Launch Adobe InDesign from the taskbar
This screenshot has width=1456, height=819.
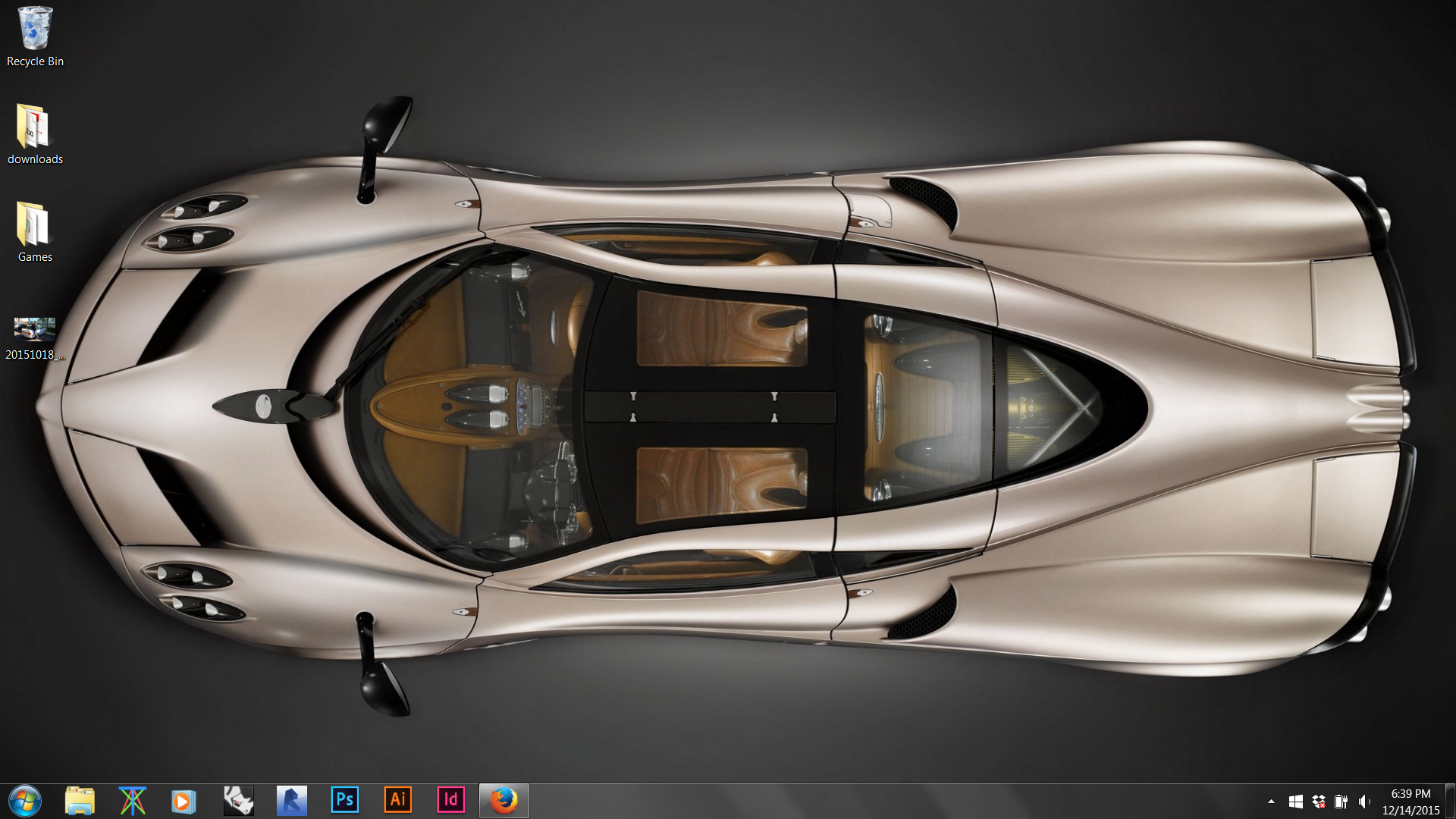coord(451,799)
